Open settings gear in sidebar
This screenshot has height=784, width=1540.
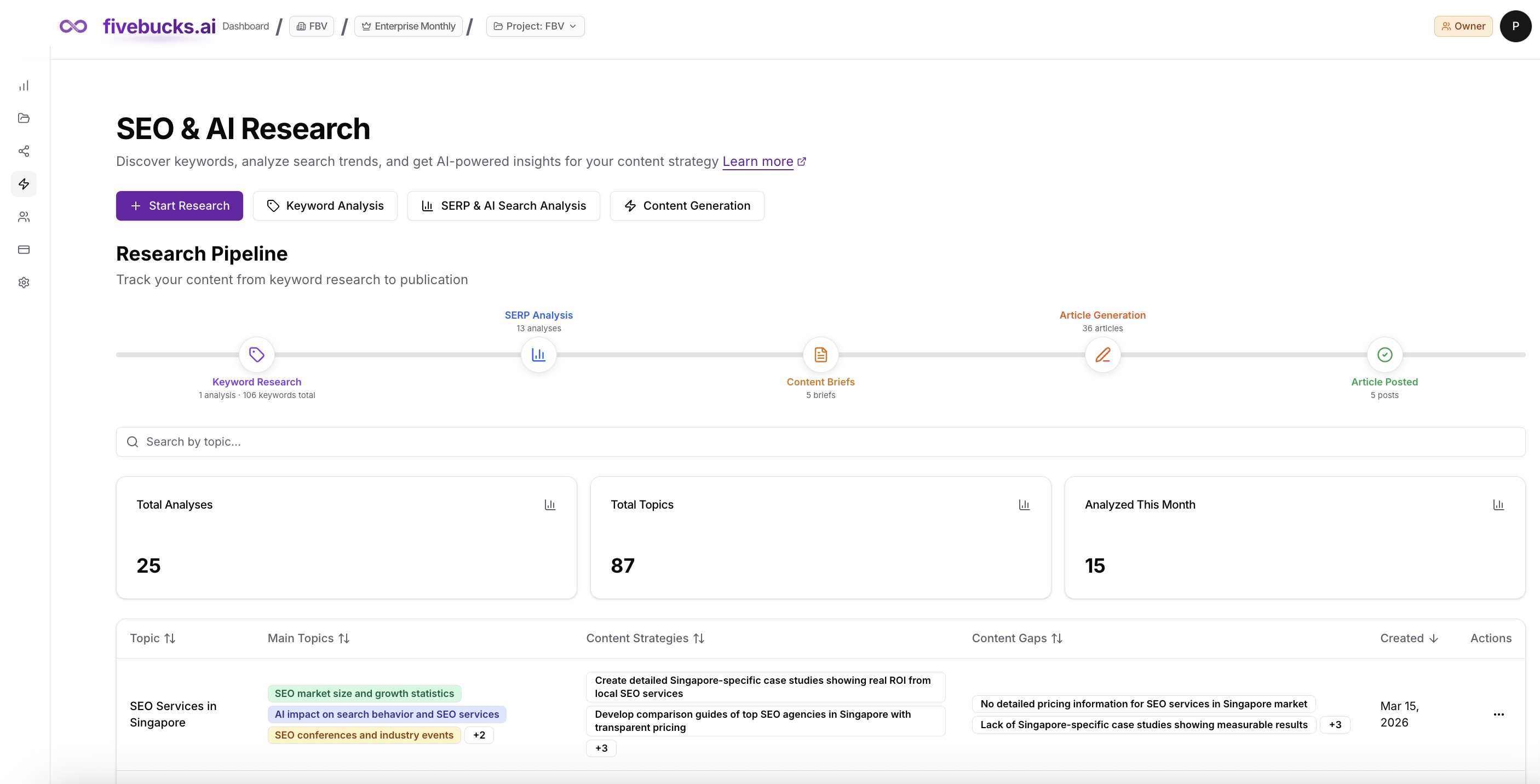click(24, 283)
